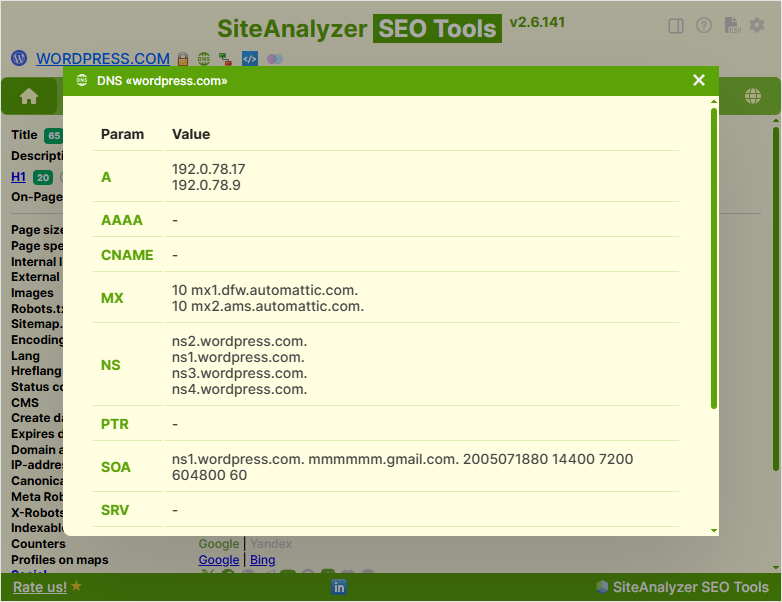Click the H1 count badge 20
This screenshot has width=782, height=602.
[43, 178]
